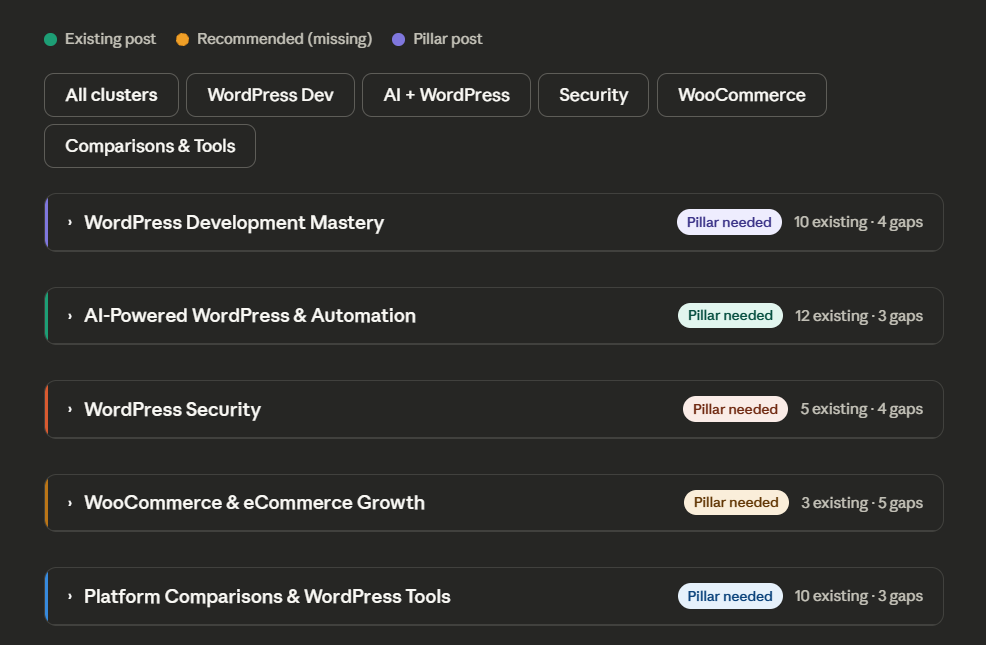Click the purple Pillar post legend dot
This screenshot has width=986, height=645.
pos(400,38)
